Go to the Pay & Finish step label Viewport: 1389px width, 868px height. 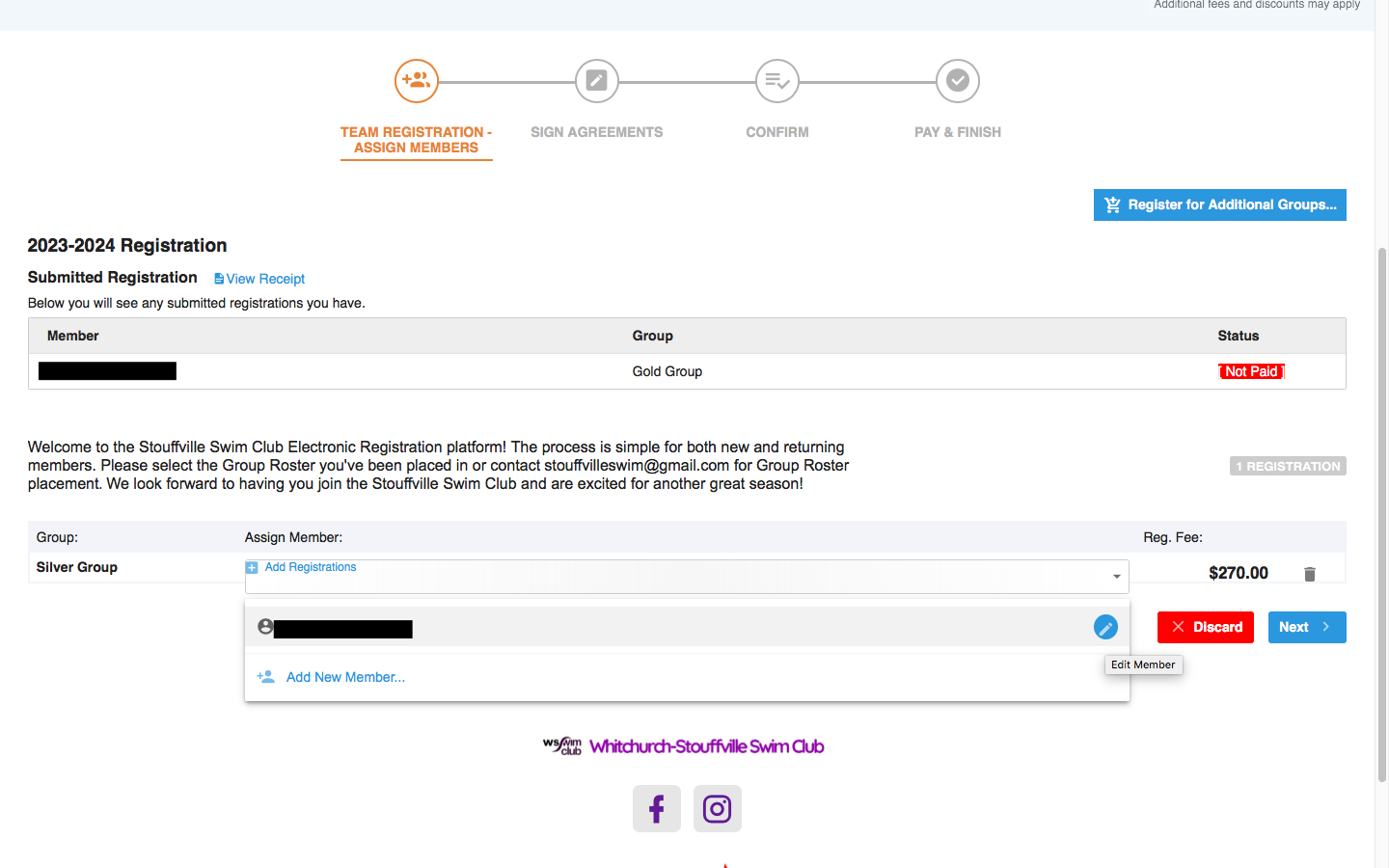pyautogui.click(x=957, y=132)
